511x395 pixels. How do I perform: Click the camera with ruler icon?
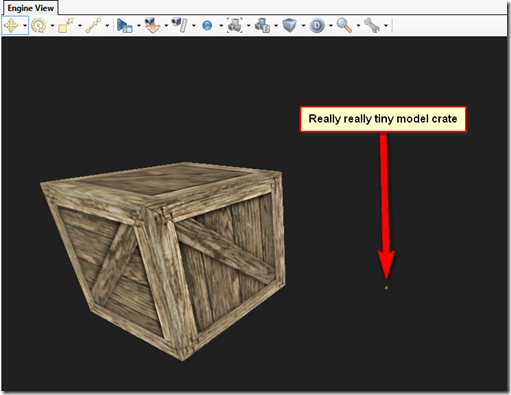pos(180,25)
